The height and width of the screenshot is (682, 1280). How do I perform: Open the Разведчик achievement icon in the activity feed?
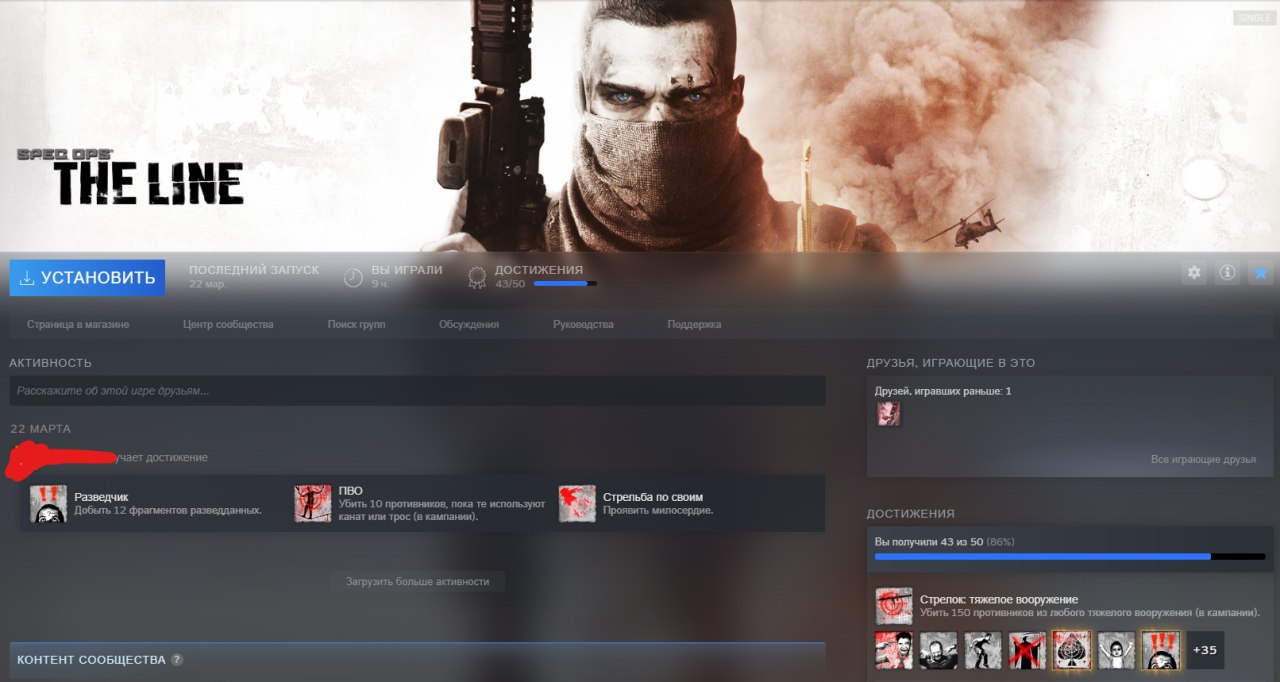coord(48,503)
